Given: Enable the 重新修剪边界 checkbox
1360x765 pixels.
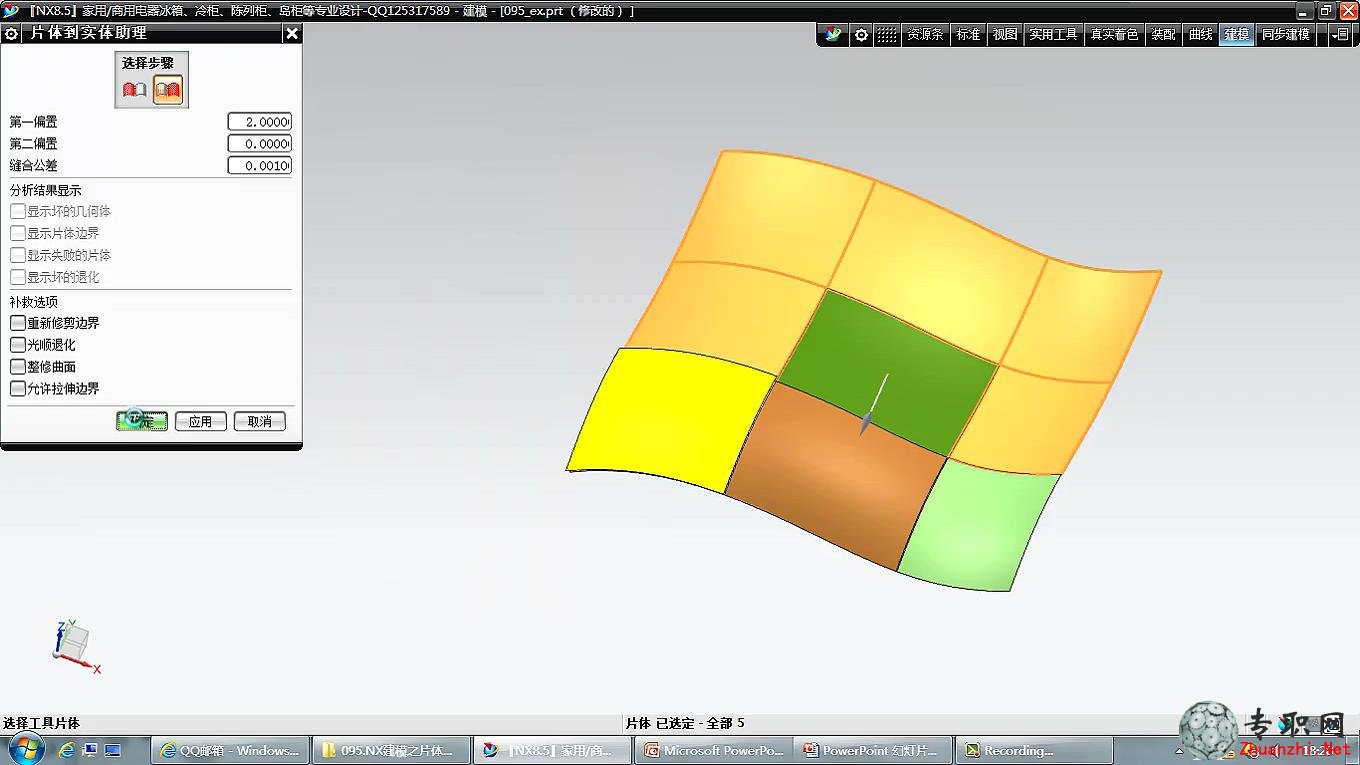Looking at the screenshot, I should click(x=18, y=323).
